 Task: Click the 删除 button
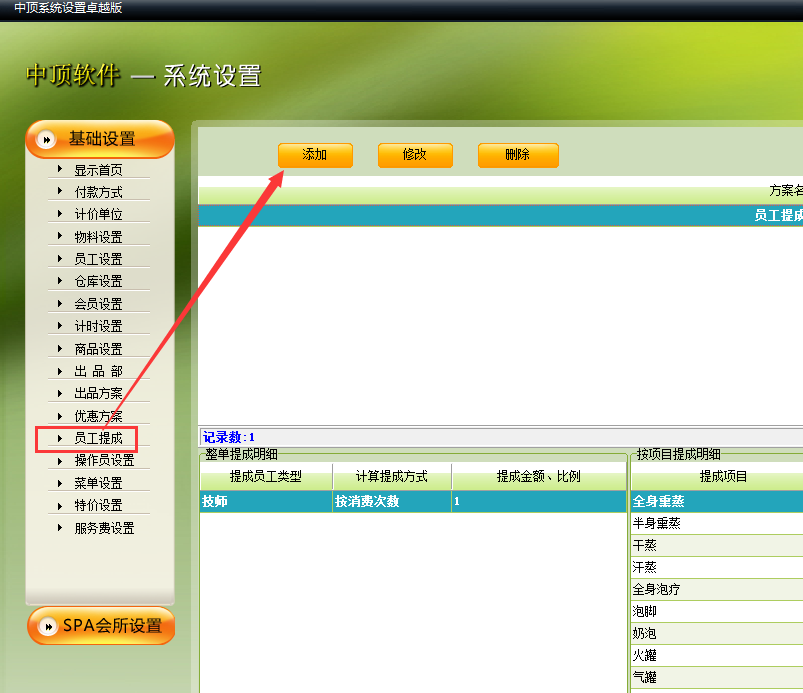coord(518,155)
